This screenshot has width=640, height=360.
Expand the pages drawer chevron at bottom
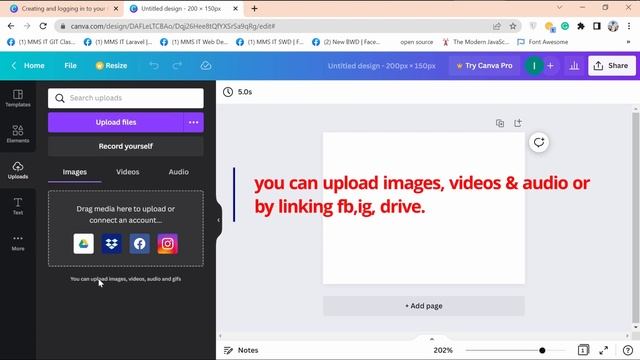coord(432,339)
